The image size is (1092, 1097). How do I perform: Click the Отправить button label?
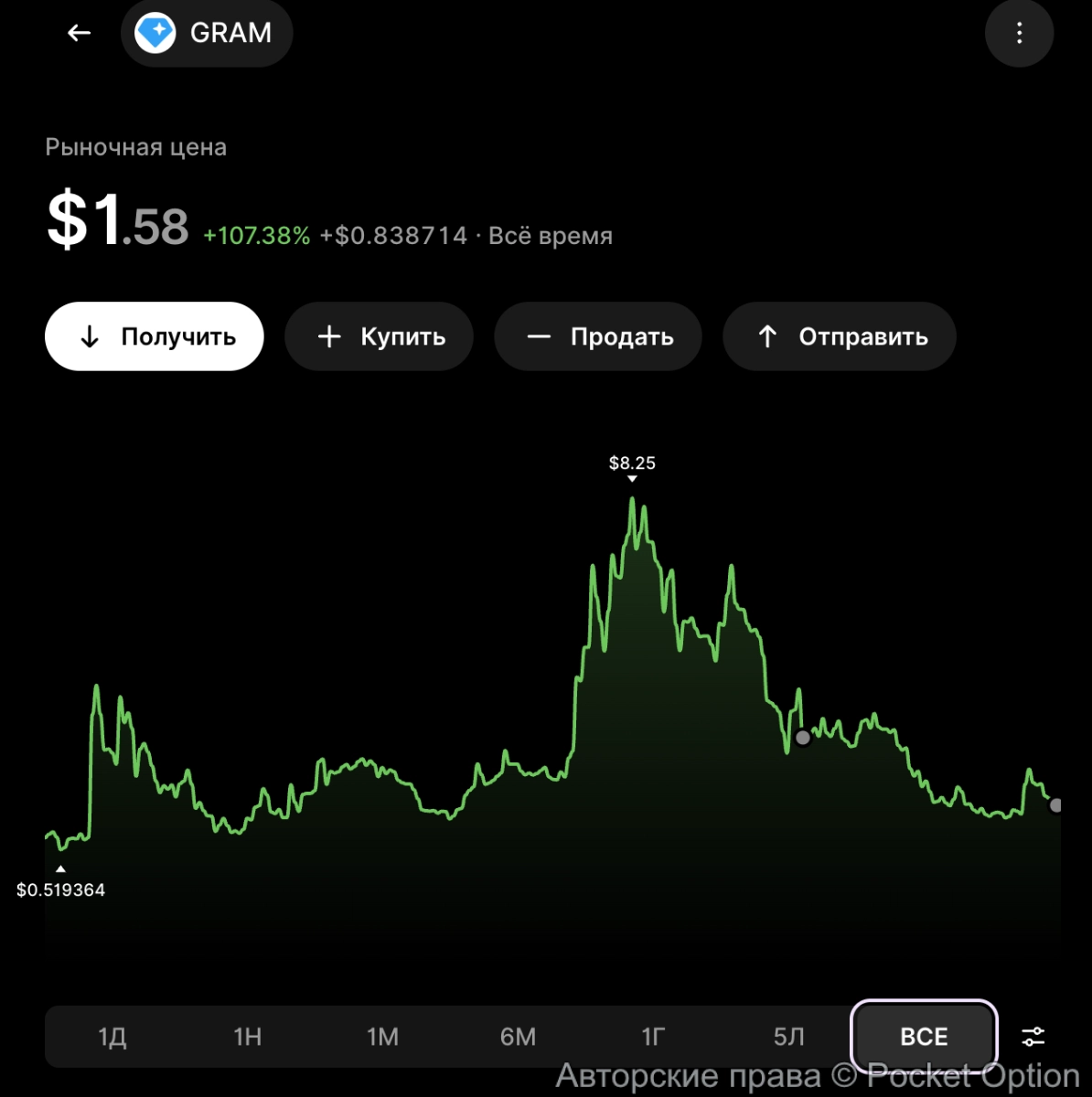pos(863,336)
